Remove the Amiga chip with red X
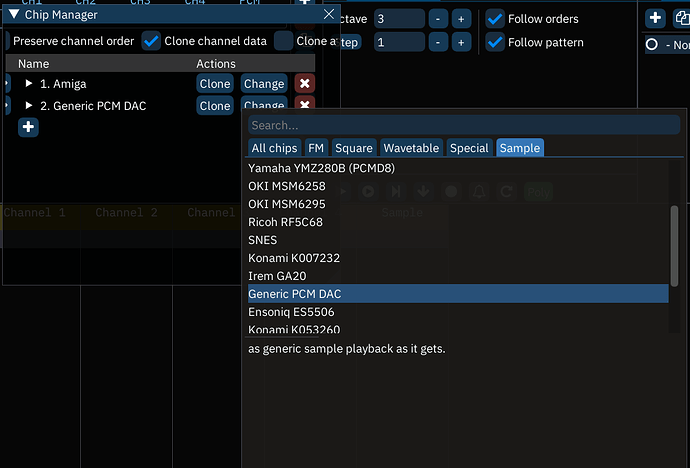The image size is (690, 468). [x=305, y=84]
